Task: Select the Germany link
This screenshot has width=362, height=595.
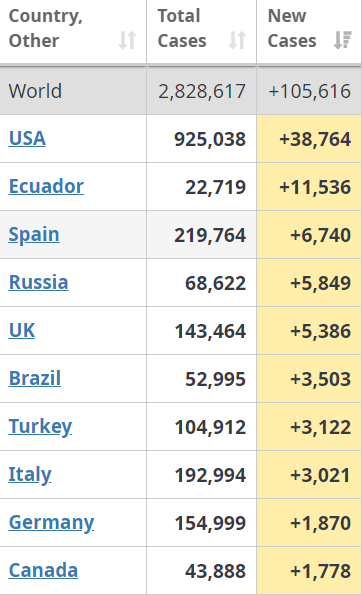Action: (52, 523)
